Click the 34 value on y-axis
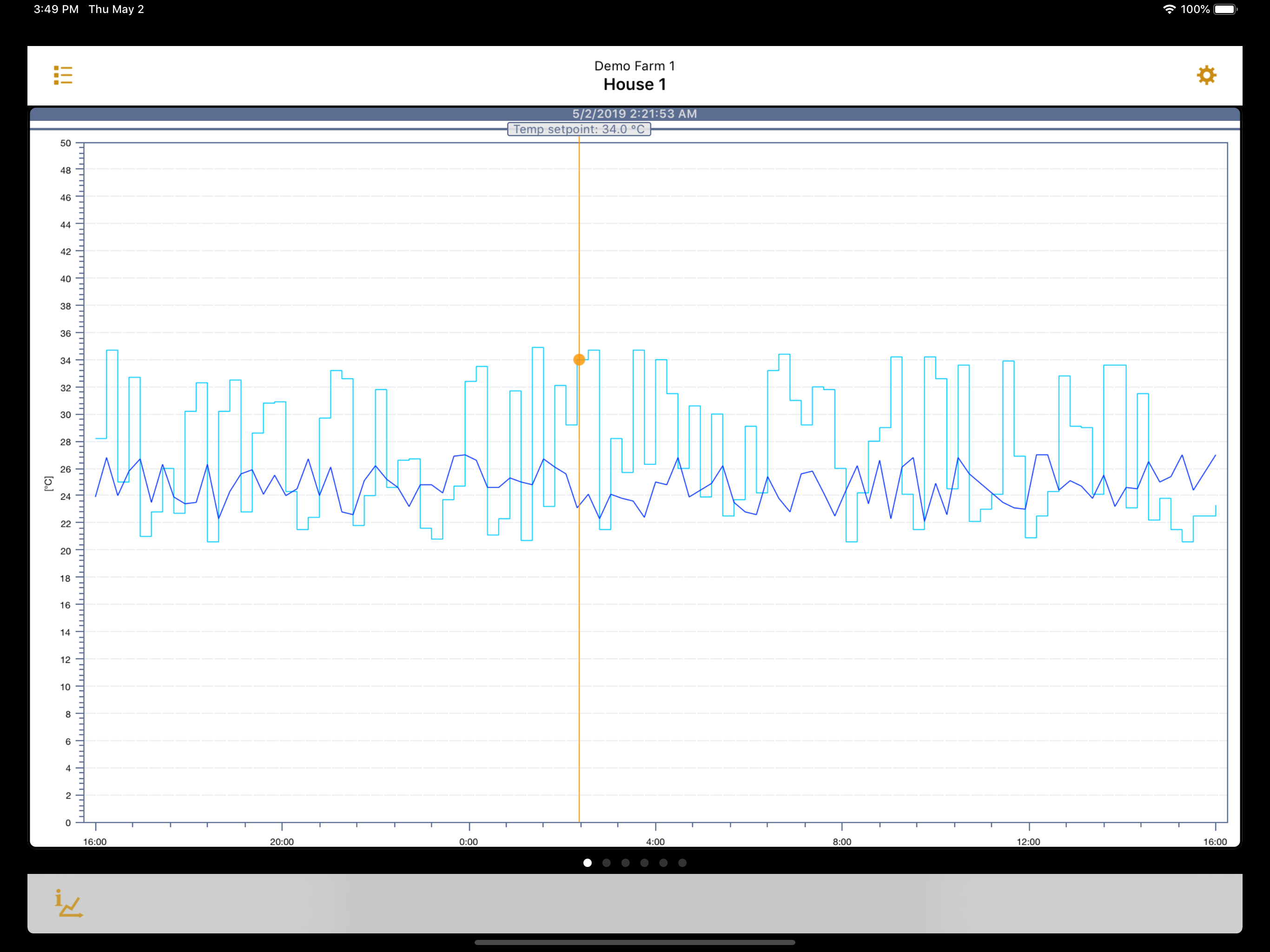Viewport: 1270px width, 952px height. (66, 361)
